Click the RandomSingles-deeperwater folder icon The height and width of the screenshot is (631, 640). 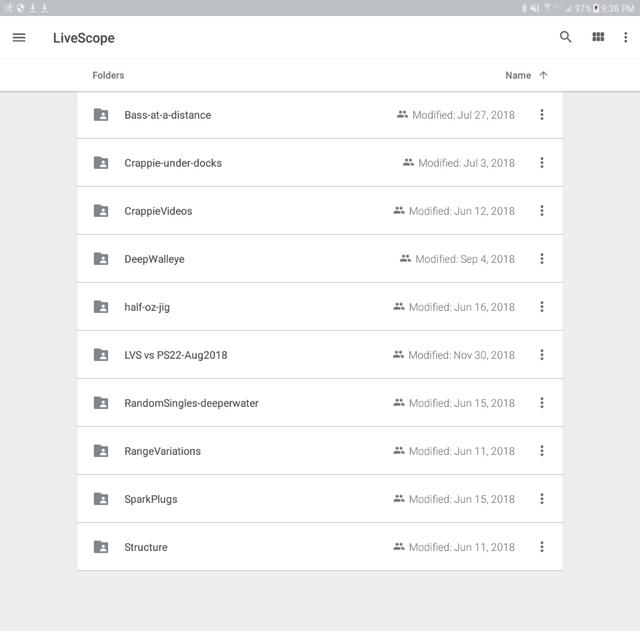[101, 403]
